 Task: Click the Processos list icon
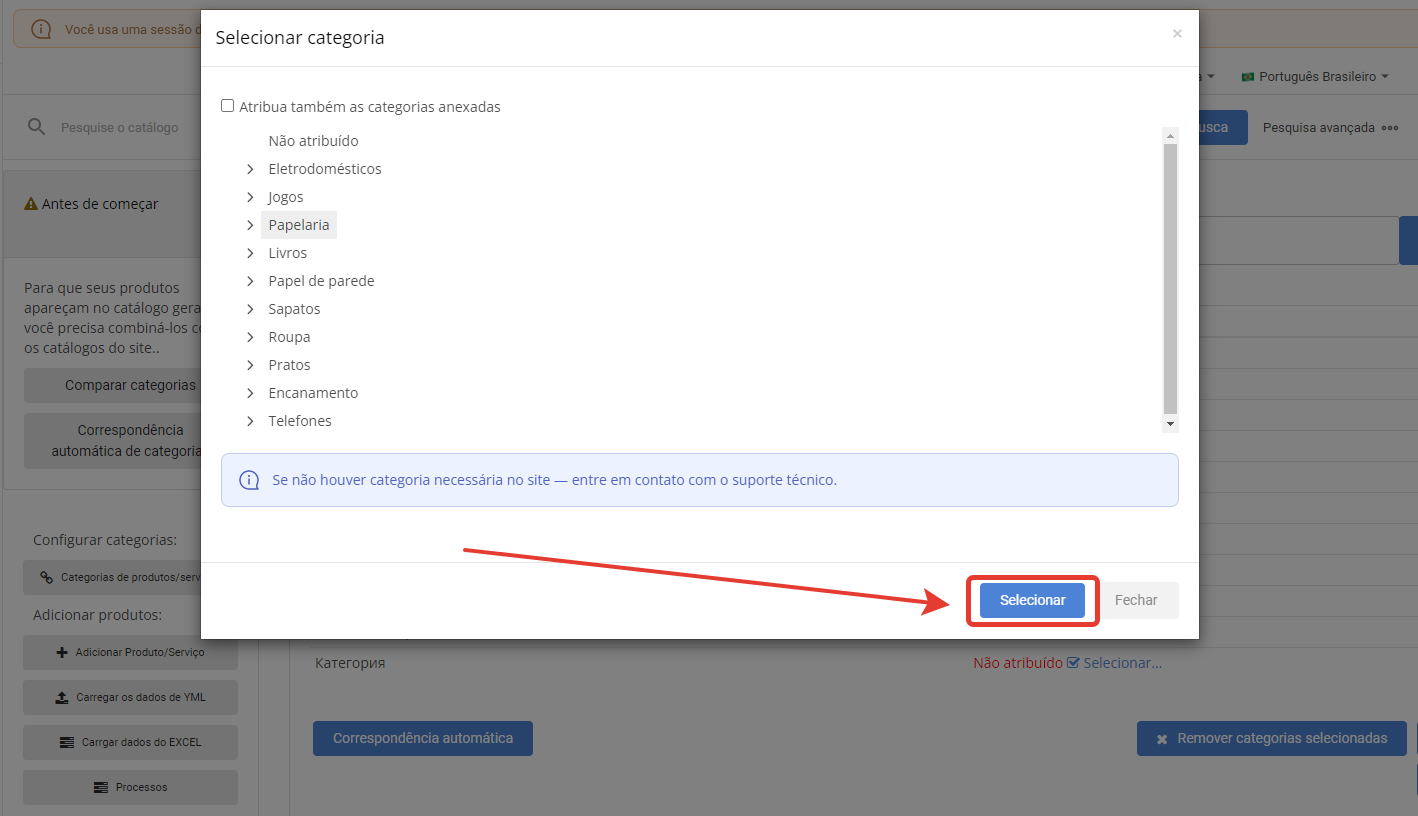100,787
